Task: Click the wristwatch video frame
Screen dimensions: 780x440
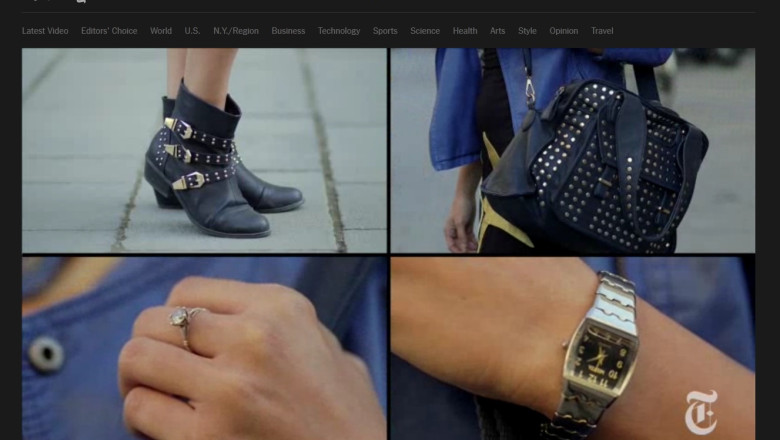Action: tap(573, 348)
